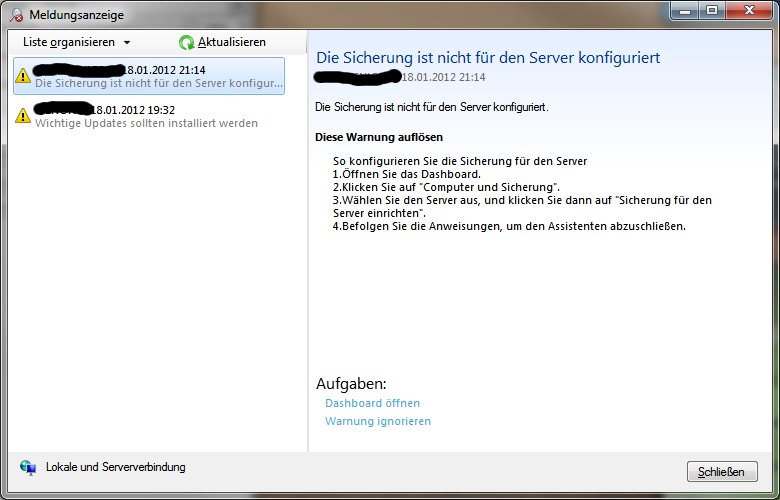
Task: Click the warning icon of the Updates alert
Action: (x=23, y=116)
